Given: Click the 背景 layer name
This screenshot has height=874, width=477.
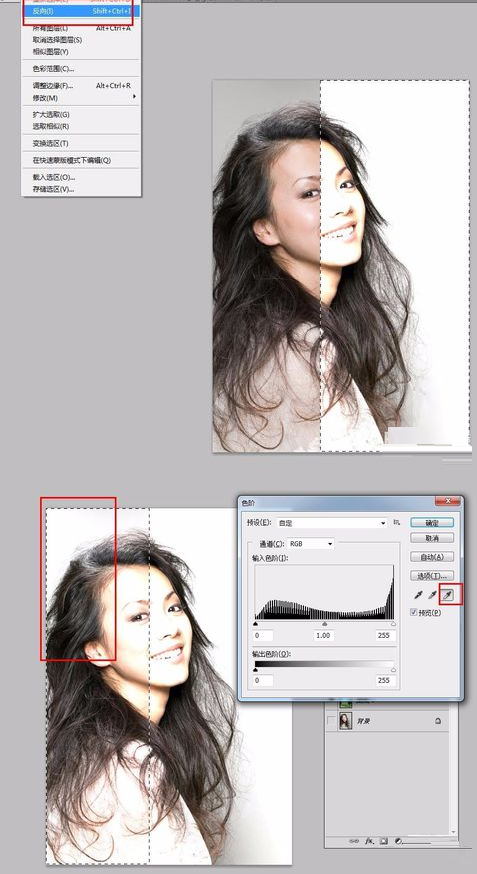Looking at the screenshot, I should click(x=363, y=721).
